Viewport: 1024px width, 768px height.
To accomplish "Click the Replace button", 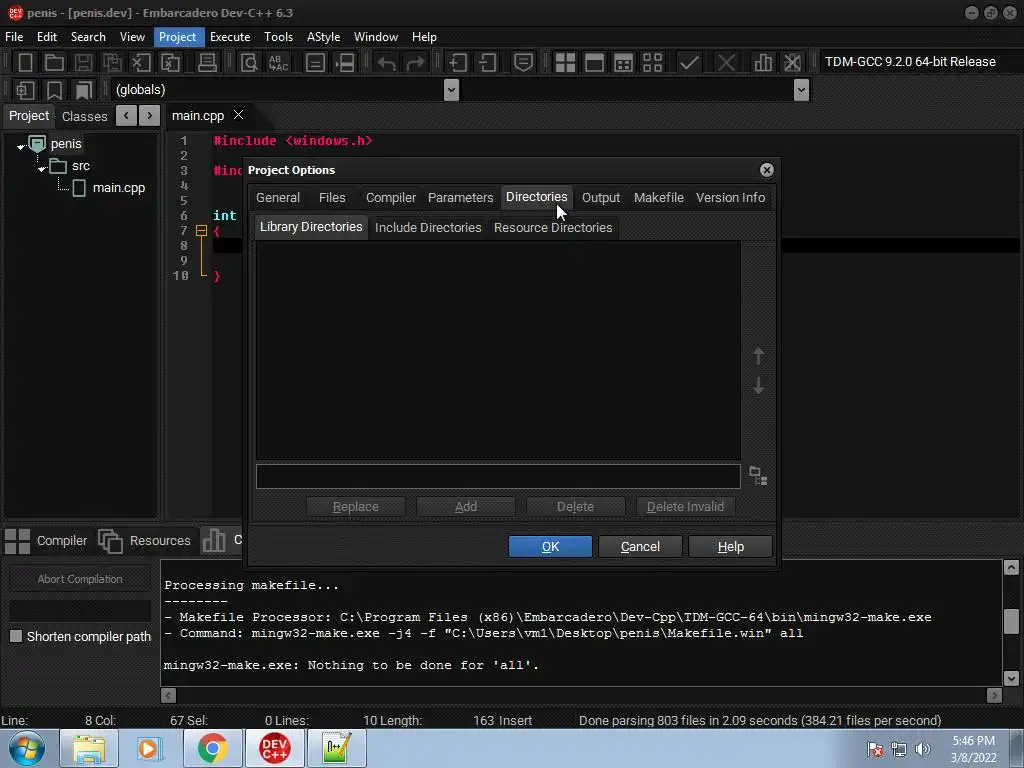I will pos(356,507).
